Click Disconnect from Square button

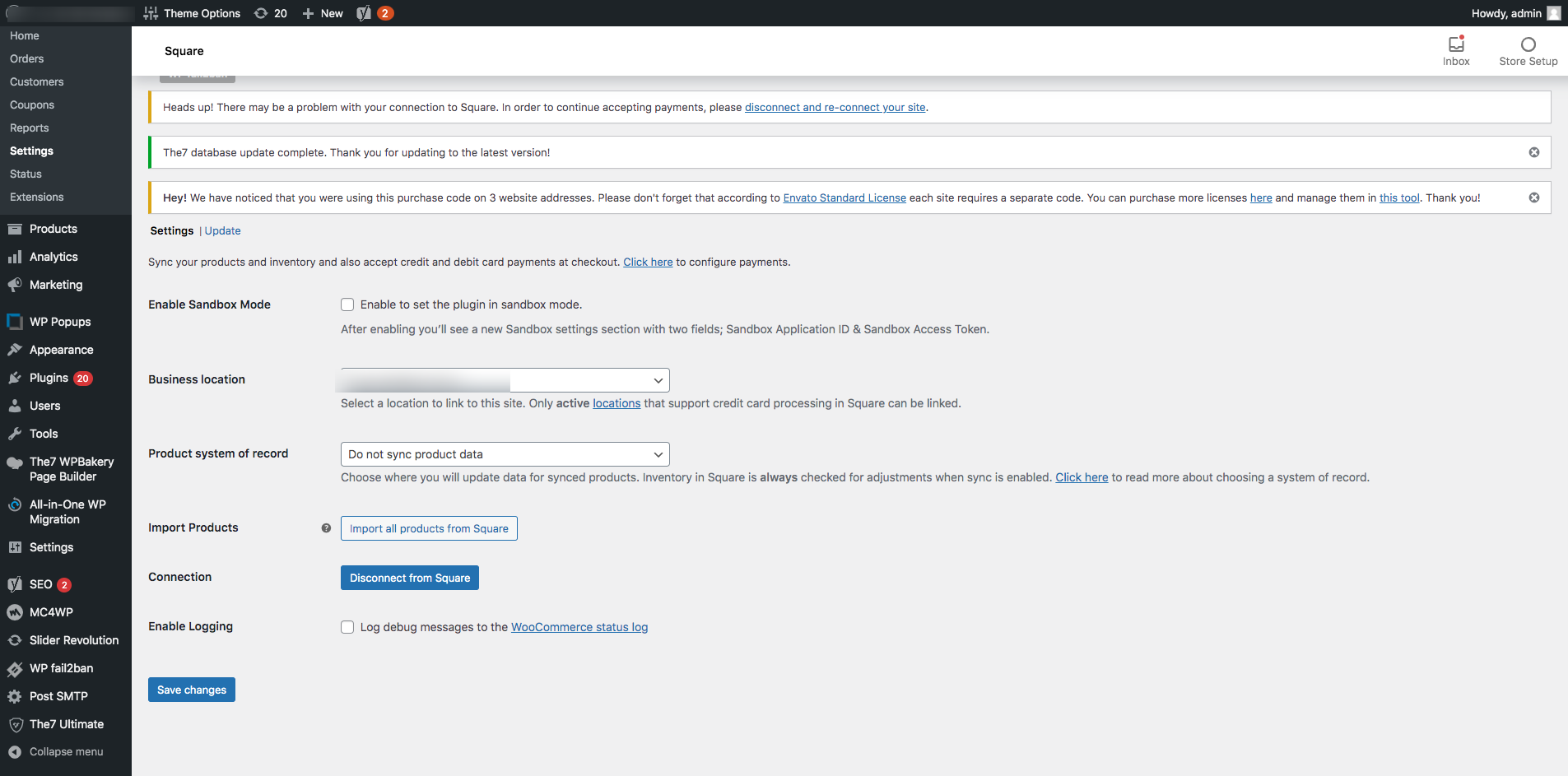[x=410, y=578]
